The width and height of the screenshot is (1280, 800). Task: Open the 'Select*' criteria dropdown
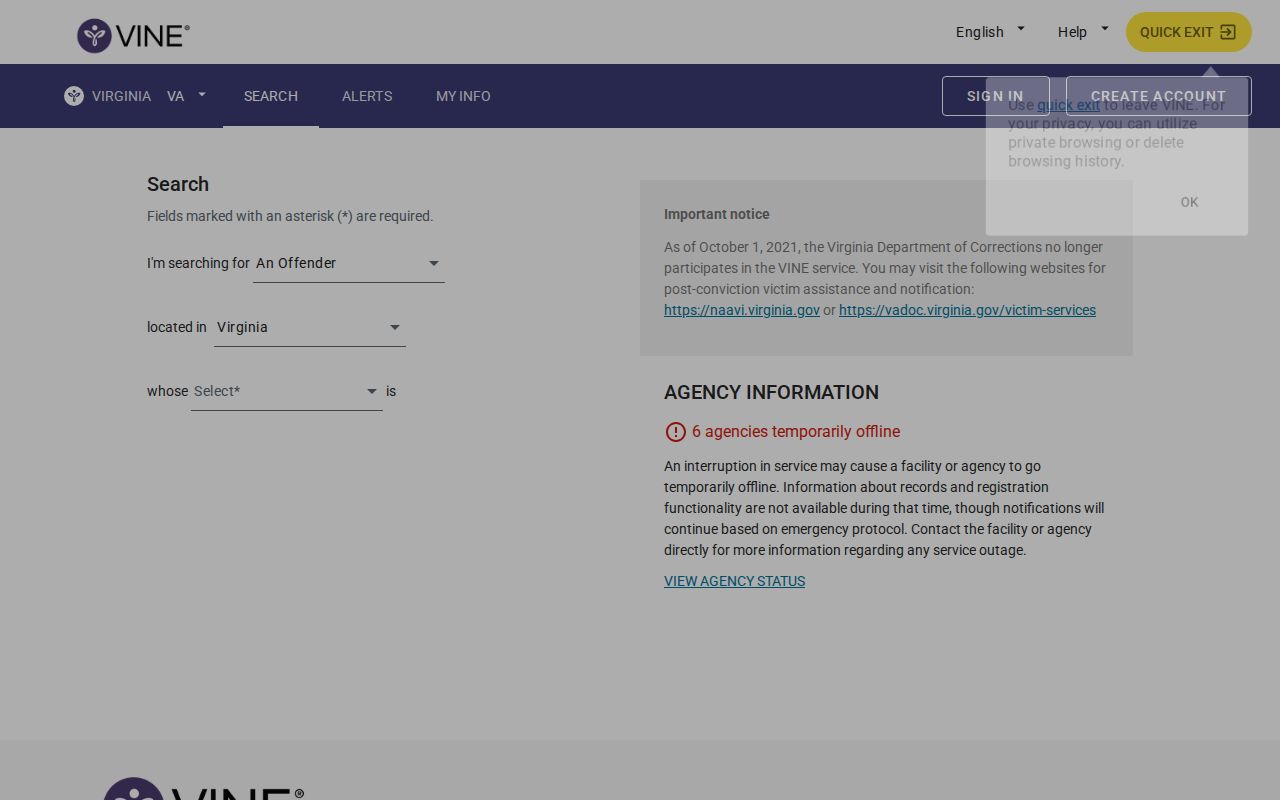click(x=287, y=391)
